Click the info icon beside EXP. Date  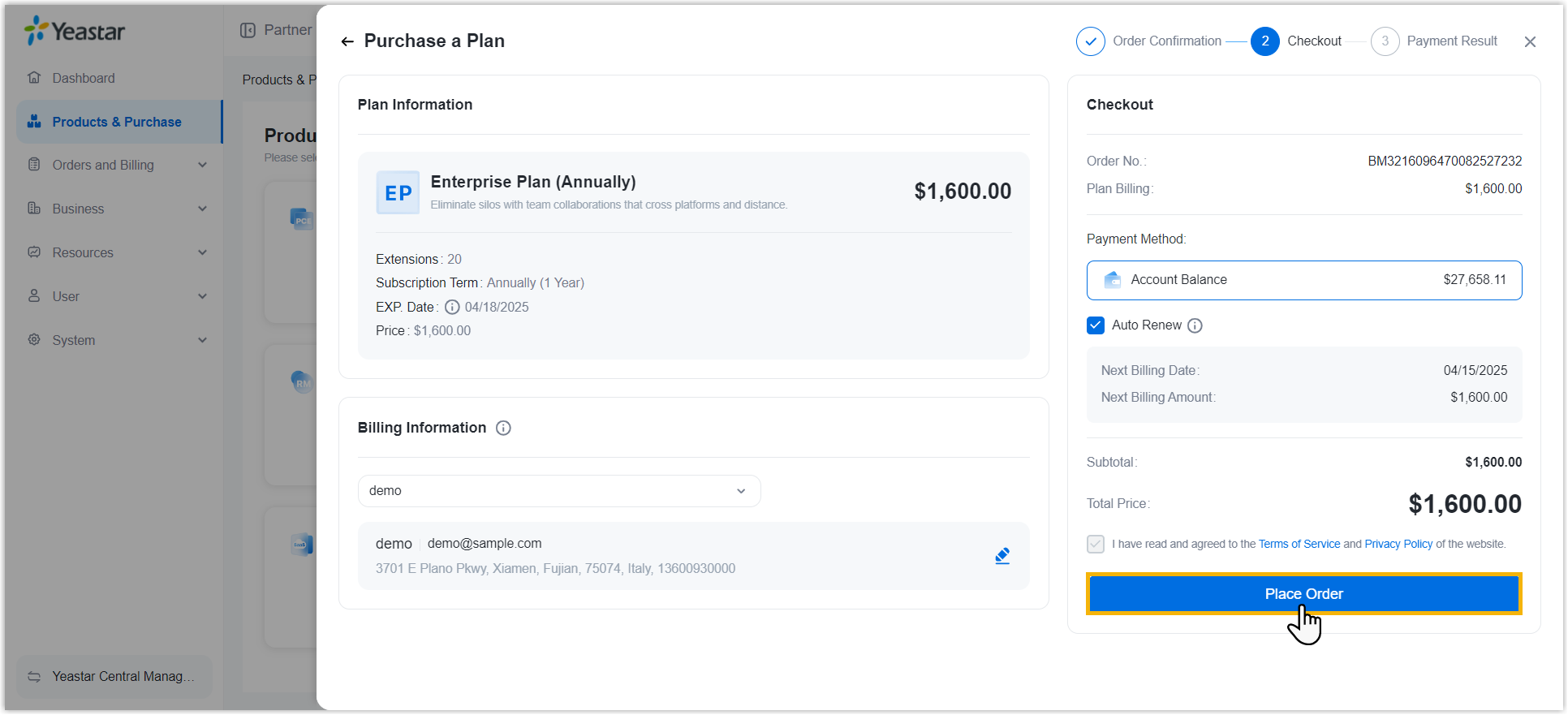pos(452,307)
